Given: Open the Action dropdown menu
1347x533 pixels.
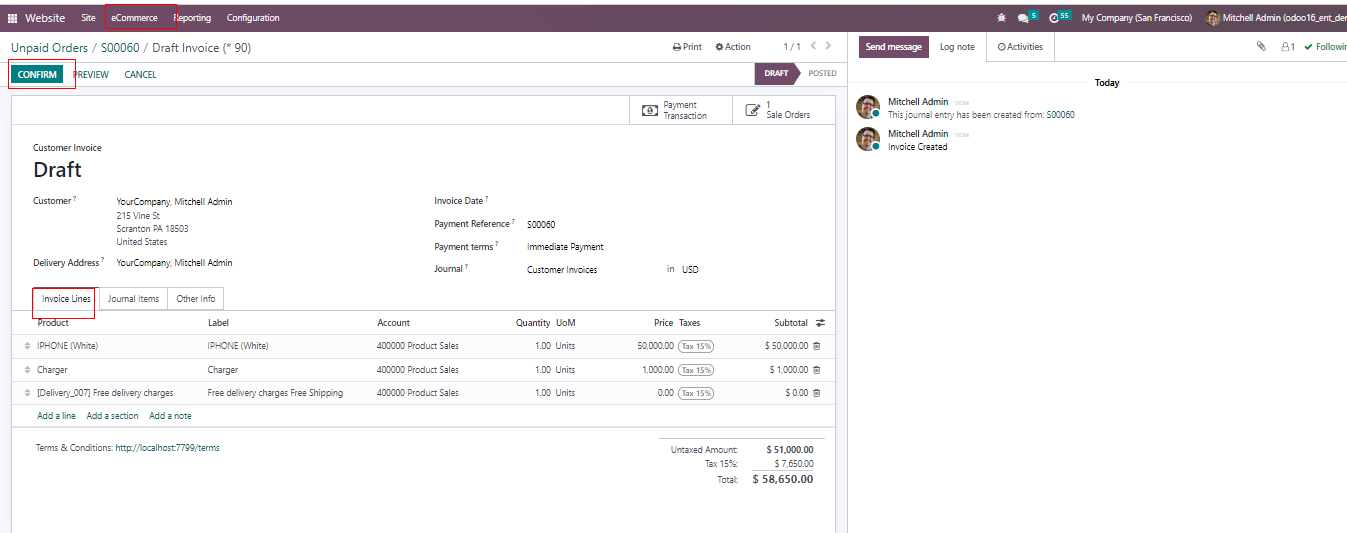Looking at the screenshot, I should [x=733, y=47].
